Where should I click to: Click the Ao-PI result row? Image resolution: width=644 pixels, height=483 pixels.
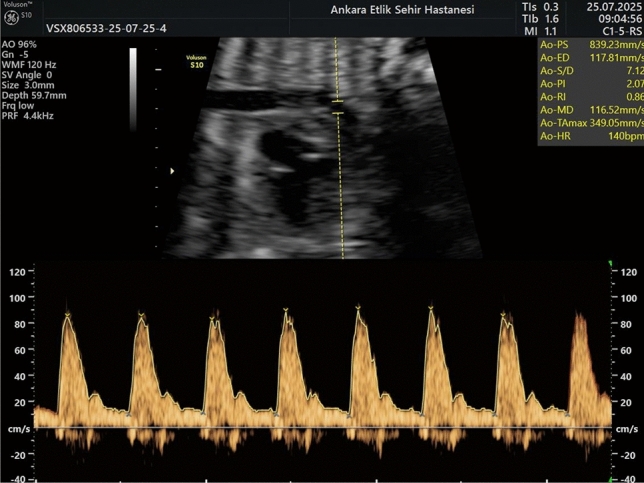click(591, 84)
